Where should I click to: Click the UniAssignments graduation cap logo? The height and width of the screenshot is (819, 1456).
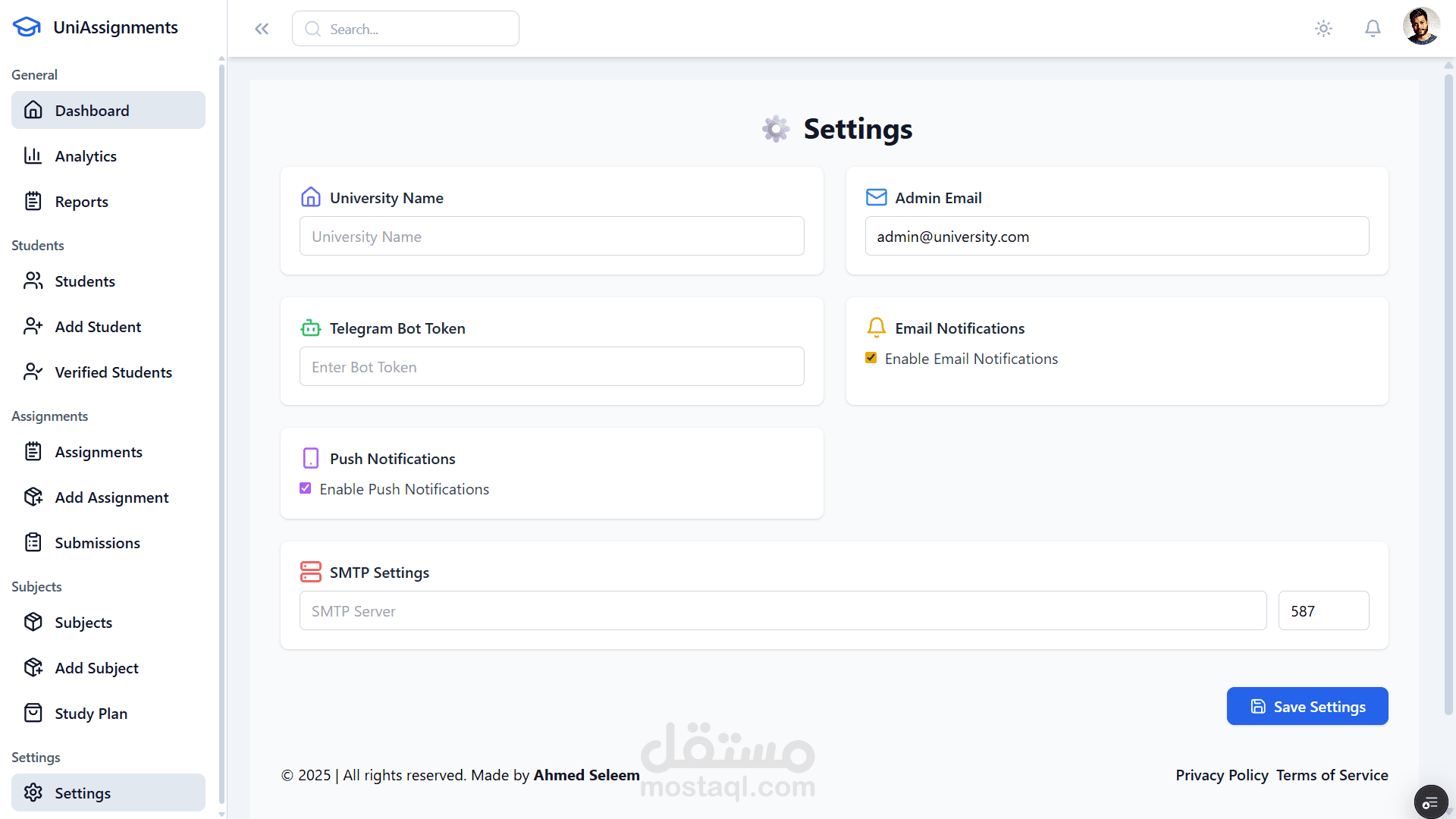27,27
